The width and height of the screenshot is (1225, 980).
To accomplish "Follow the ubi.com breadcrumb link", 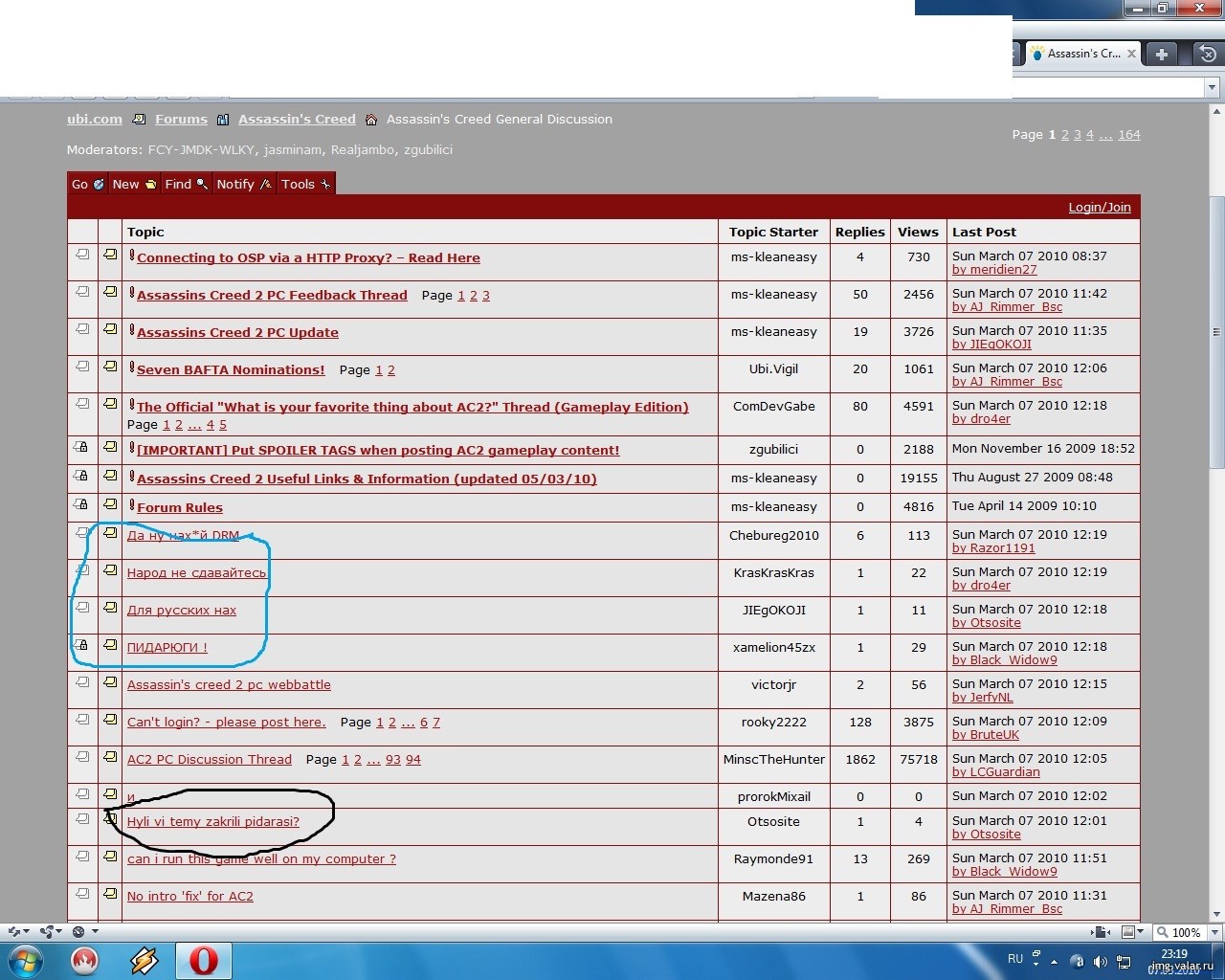I will (x=95, y=119).
